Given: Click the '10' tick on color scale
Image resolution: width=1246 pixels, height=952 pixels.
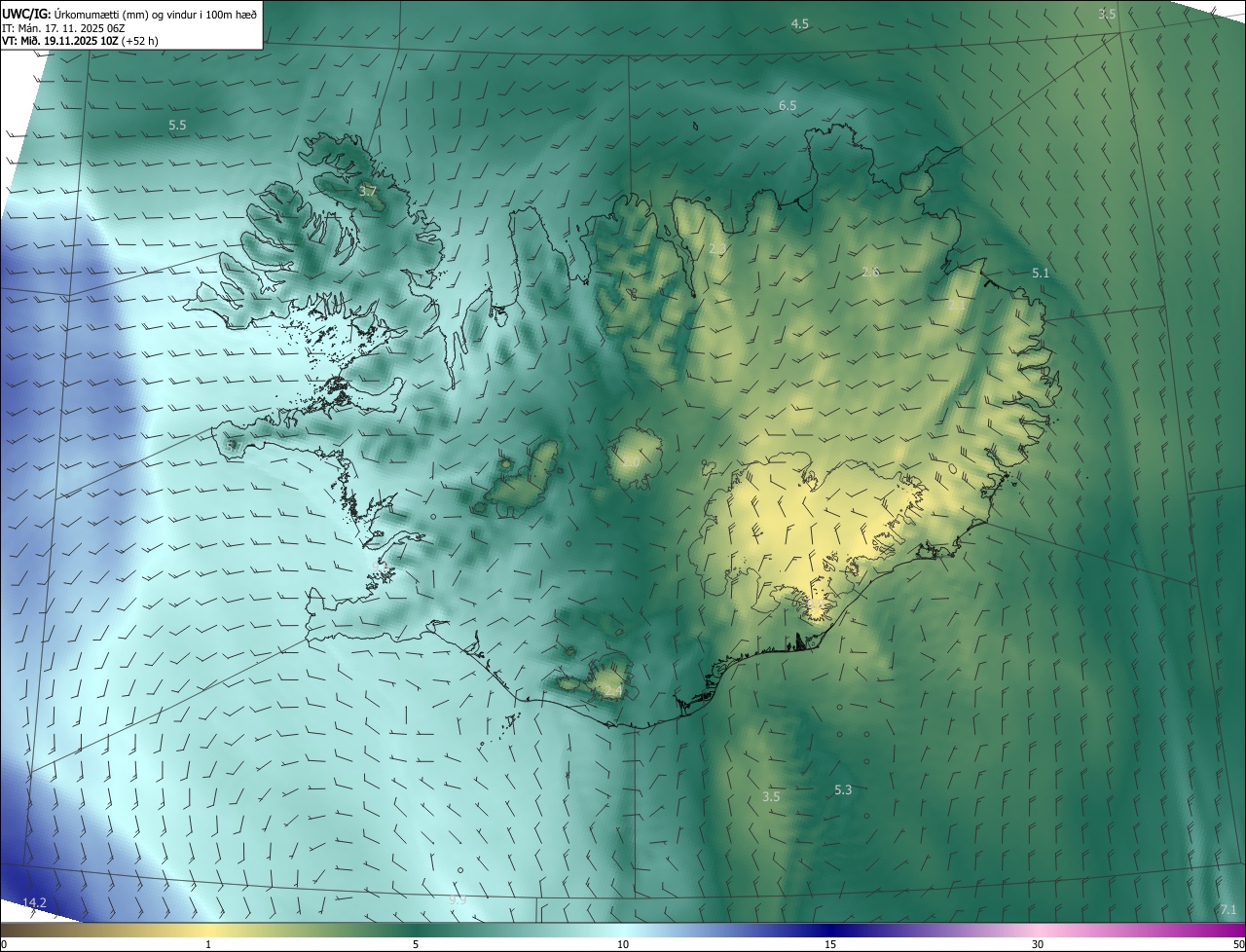Looking at the screenshot, I should coord(623,944).
